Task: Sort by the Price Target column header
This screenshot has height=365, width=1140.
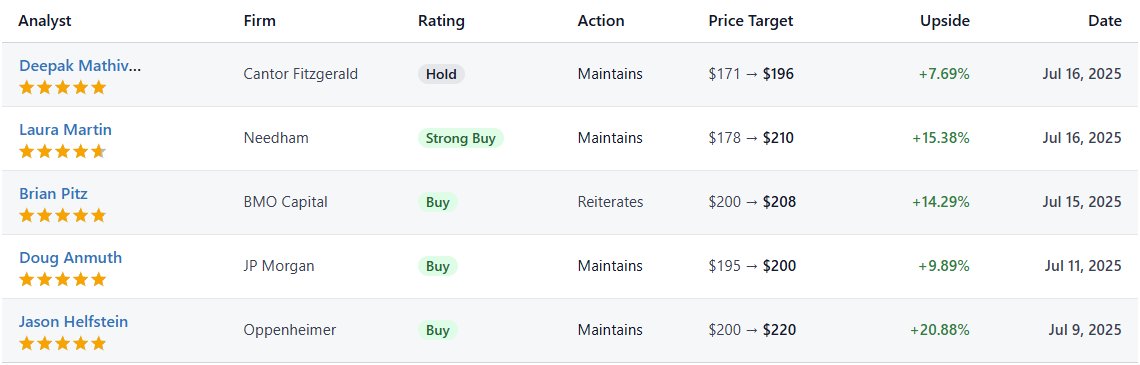Action: click(751, 21)
